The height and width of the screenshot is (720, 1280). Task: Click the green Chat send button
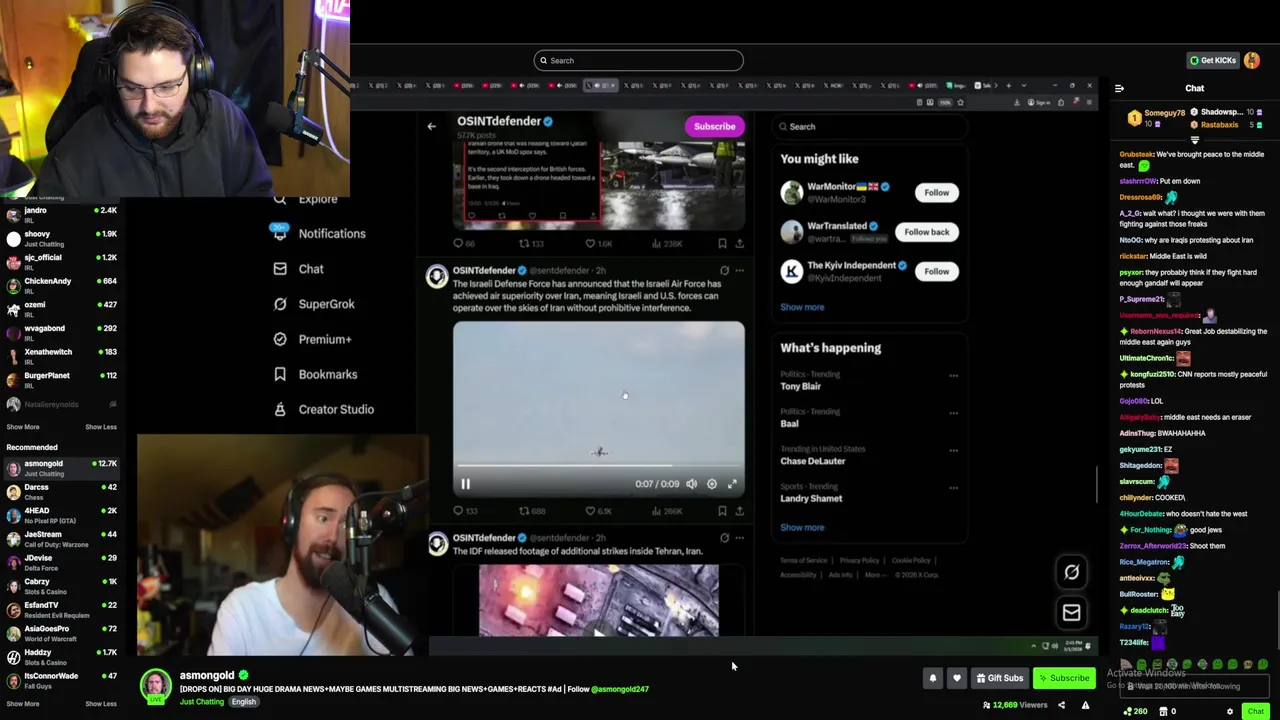(x=1255, y=711)
